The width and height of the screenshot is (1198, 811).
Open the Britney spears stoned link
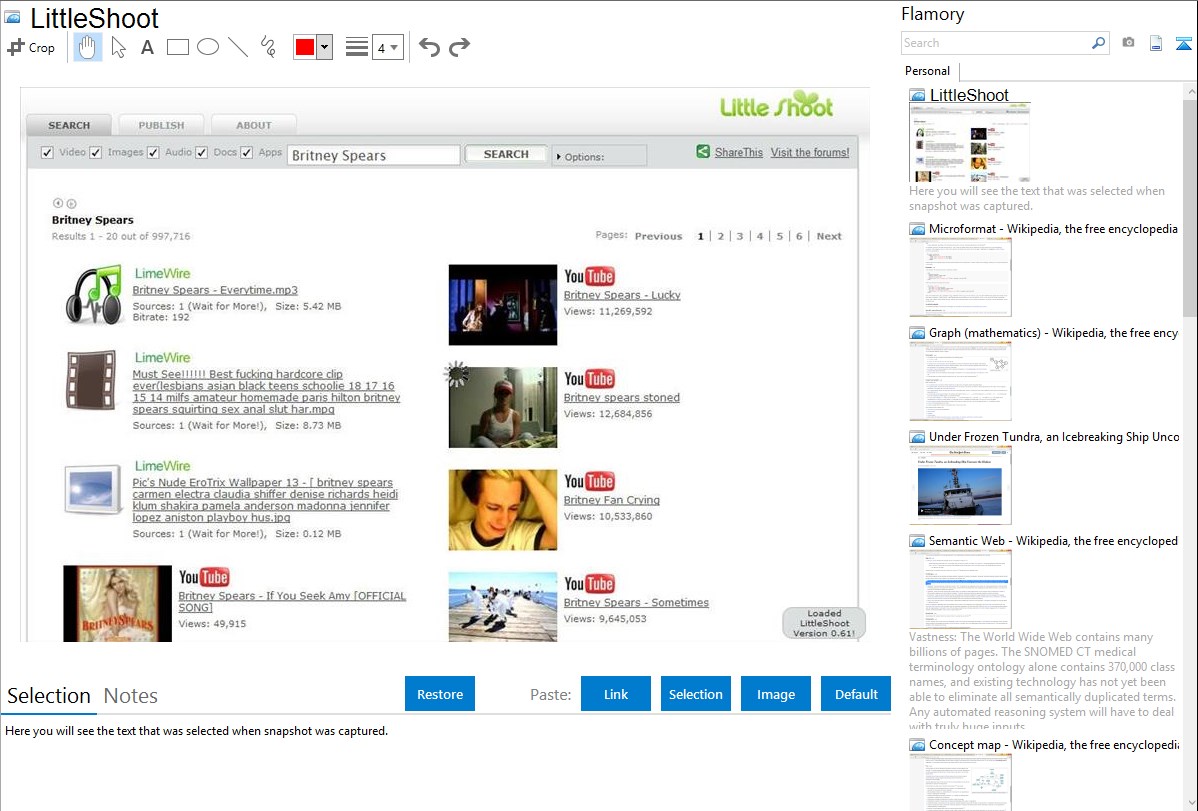click(x=622, y=397)
